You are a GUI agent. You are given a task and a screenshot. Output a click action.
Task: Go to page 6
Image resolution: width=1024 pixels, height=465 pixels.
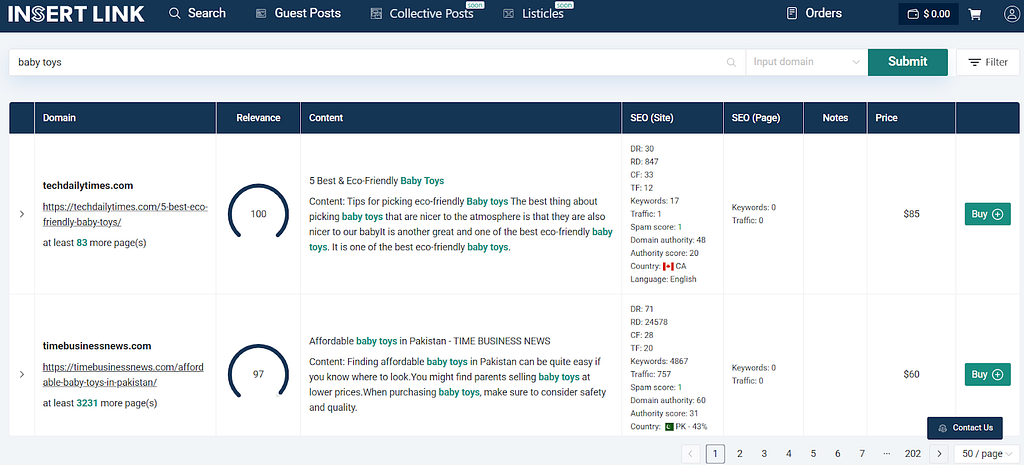click(837, 453)
